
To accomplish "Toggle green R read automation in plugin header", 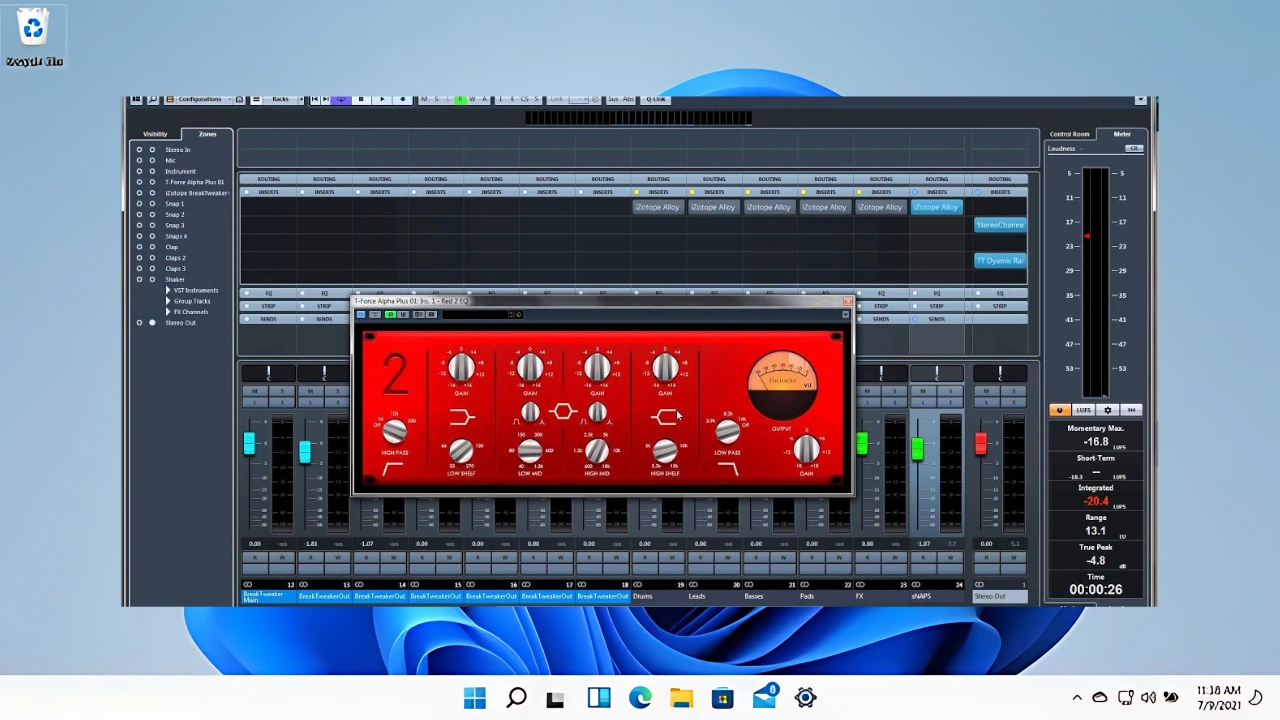I will (390, 314).
